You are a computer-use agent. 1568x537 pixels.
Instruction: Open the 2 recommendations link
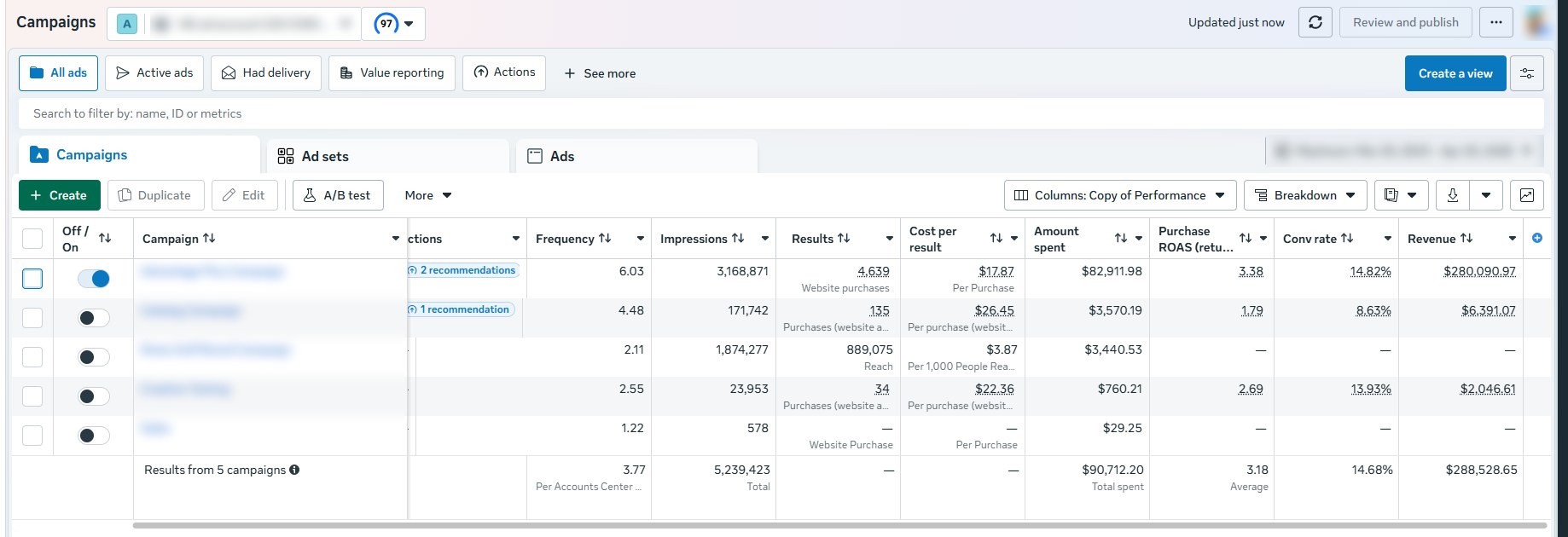[x=462, y=270]
